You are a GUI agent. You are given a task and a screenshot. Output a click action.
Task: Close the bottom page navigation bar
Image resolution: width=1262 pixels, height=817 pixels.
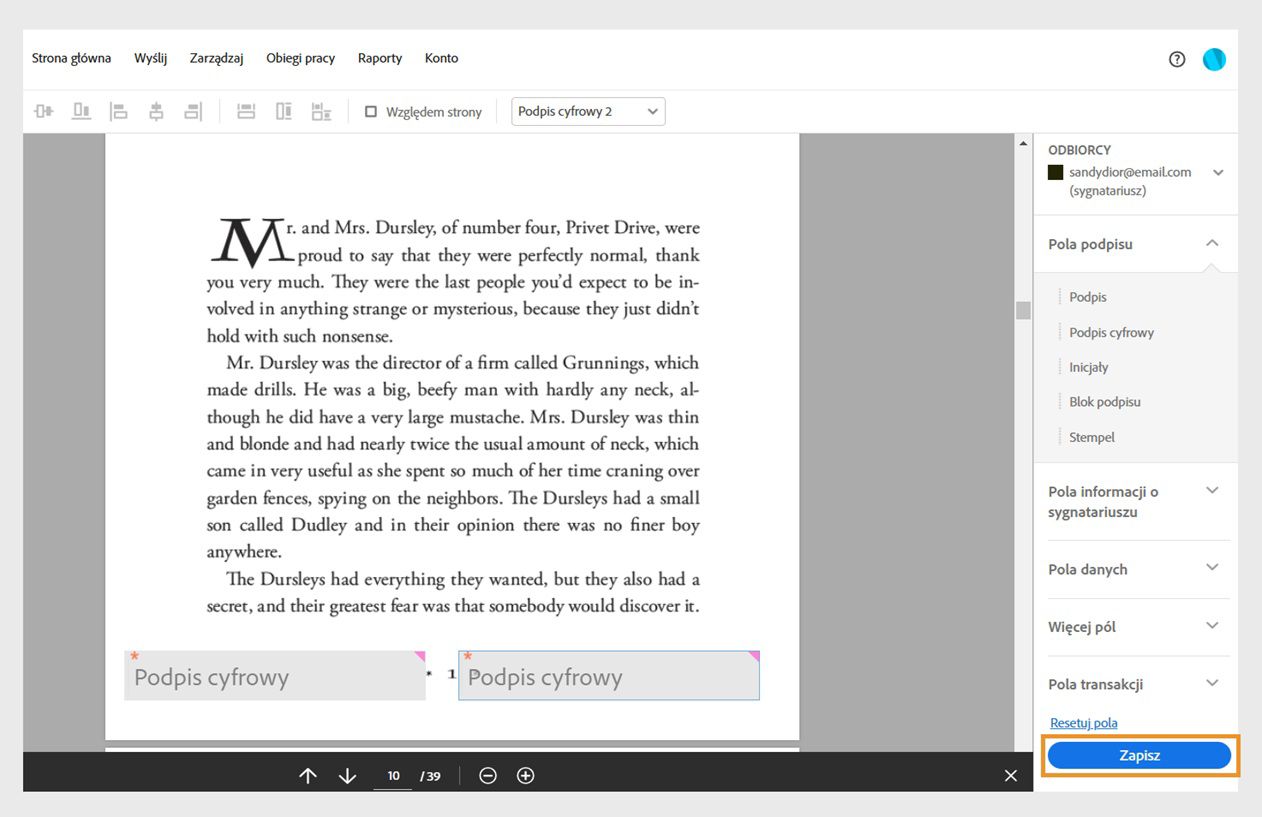tap(1011, 776)
